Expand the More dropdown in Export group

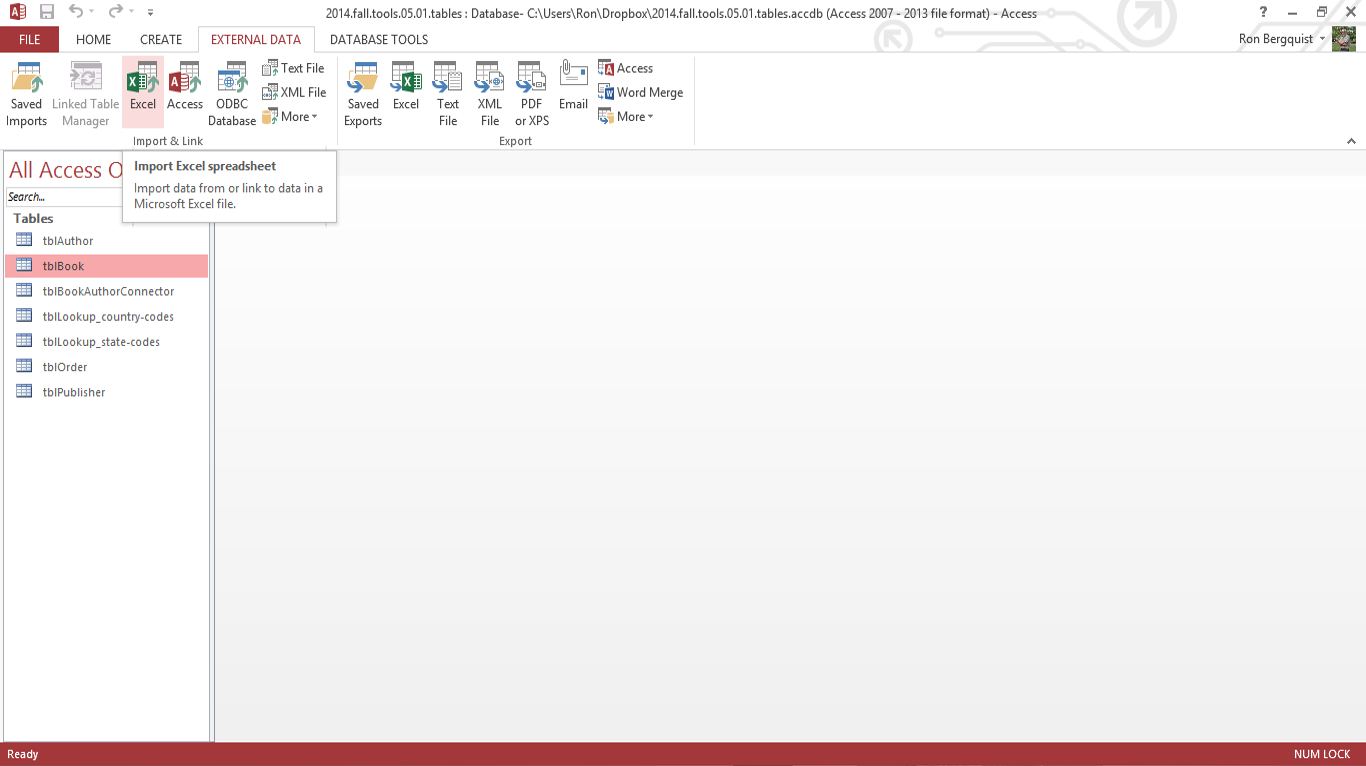[628, 117]
